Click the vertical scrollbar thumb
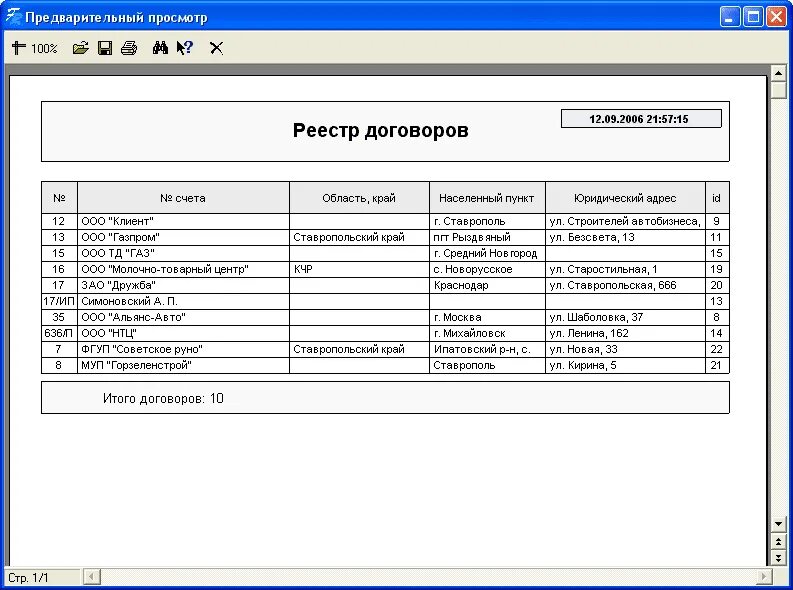The image size is (793, 590). coord(778,90)
